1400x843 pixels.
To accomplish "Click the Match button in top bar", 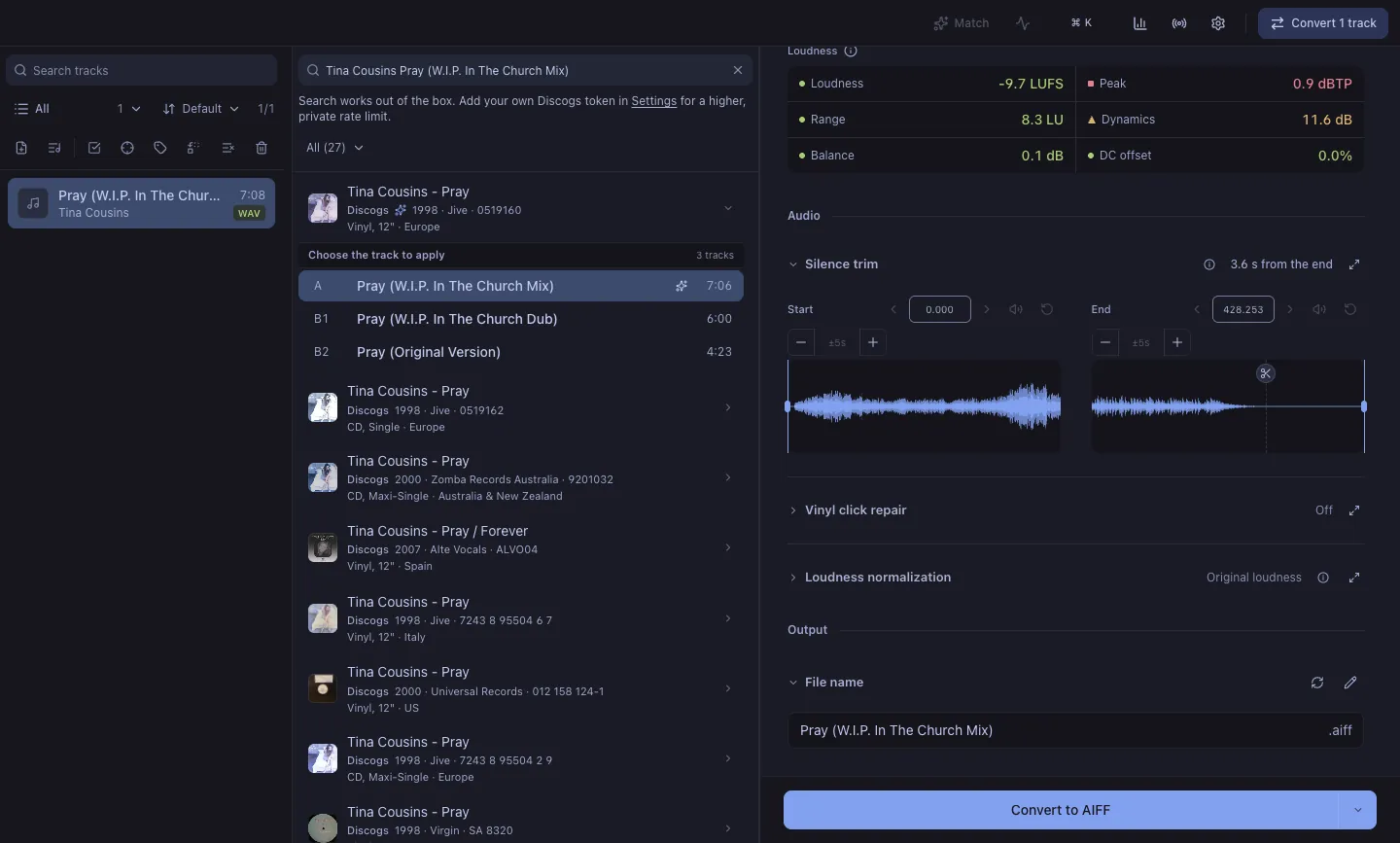I will tap(962, 23).
